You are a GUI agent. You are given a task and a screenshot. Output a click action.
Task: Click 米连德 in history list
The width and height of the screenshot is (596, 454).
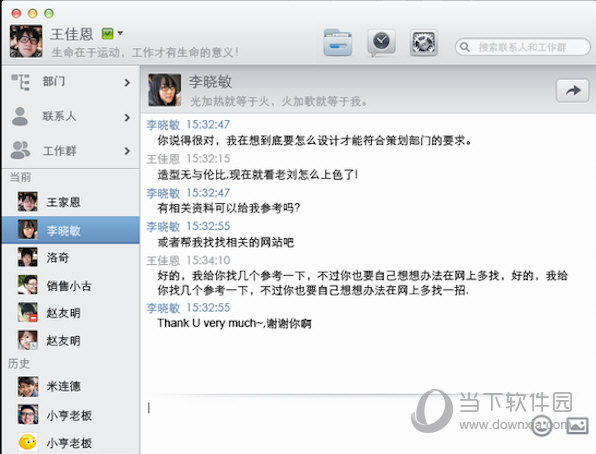71,386
